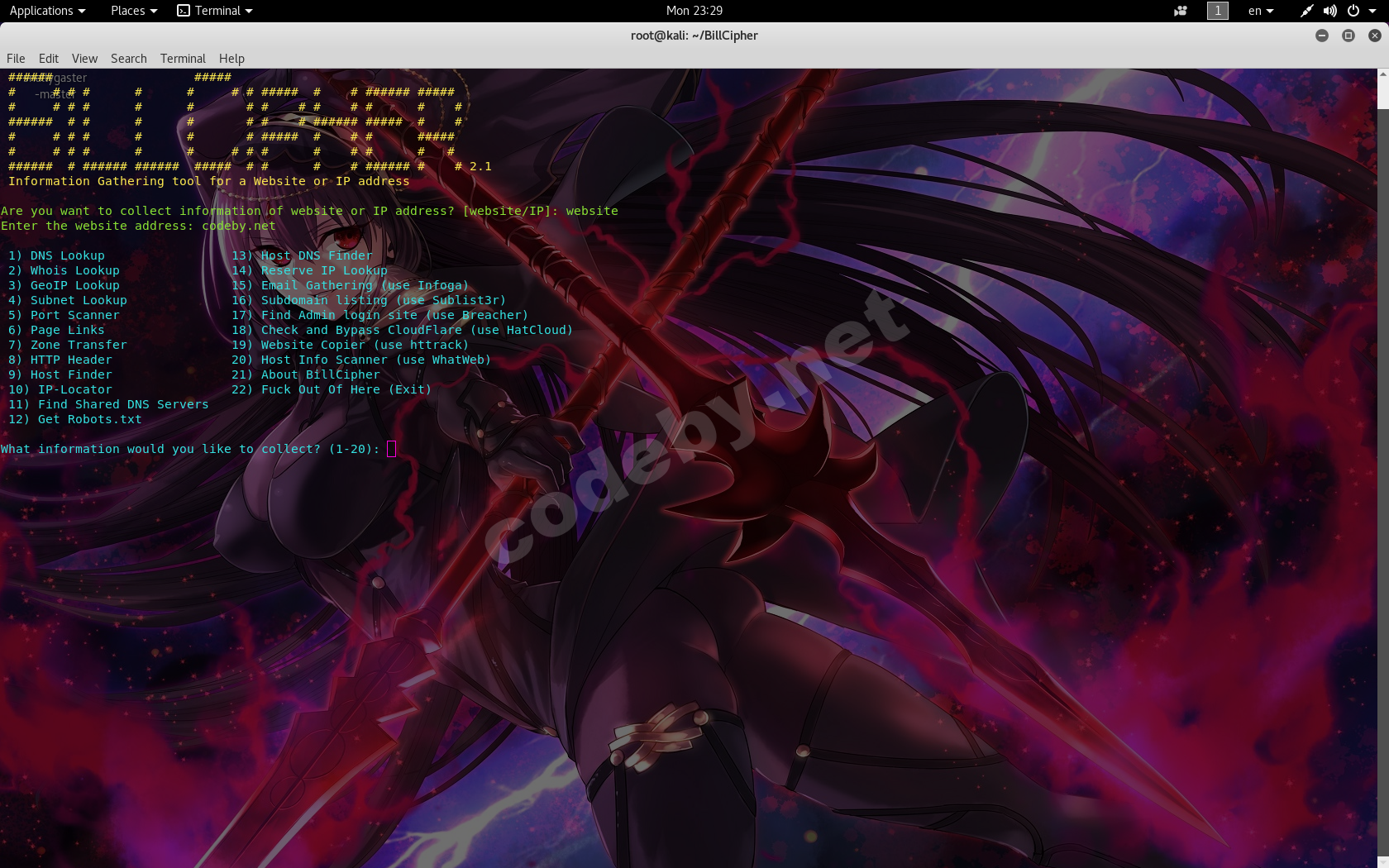
Task: Click the '2) Whois Lookup' line
Action: (x=64, y=270)
